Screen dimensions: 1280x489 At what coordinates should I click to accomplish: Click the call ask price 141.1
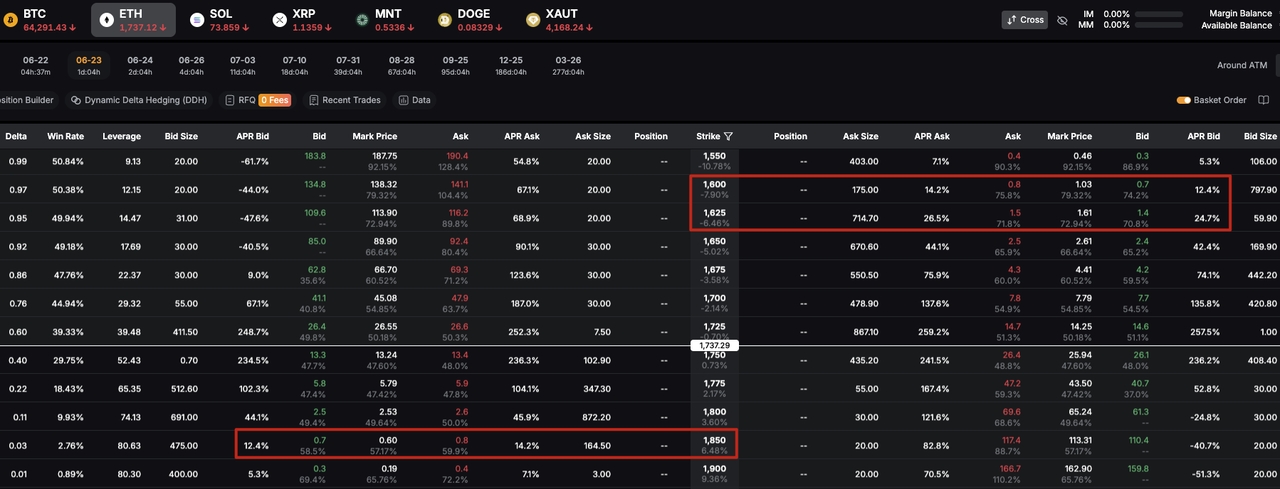(460, 184)
